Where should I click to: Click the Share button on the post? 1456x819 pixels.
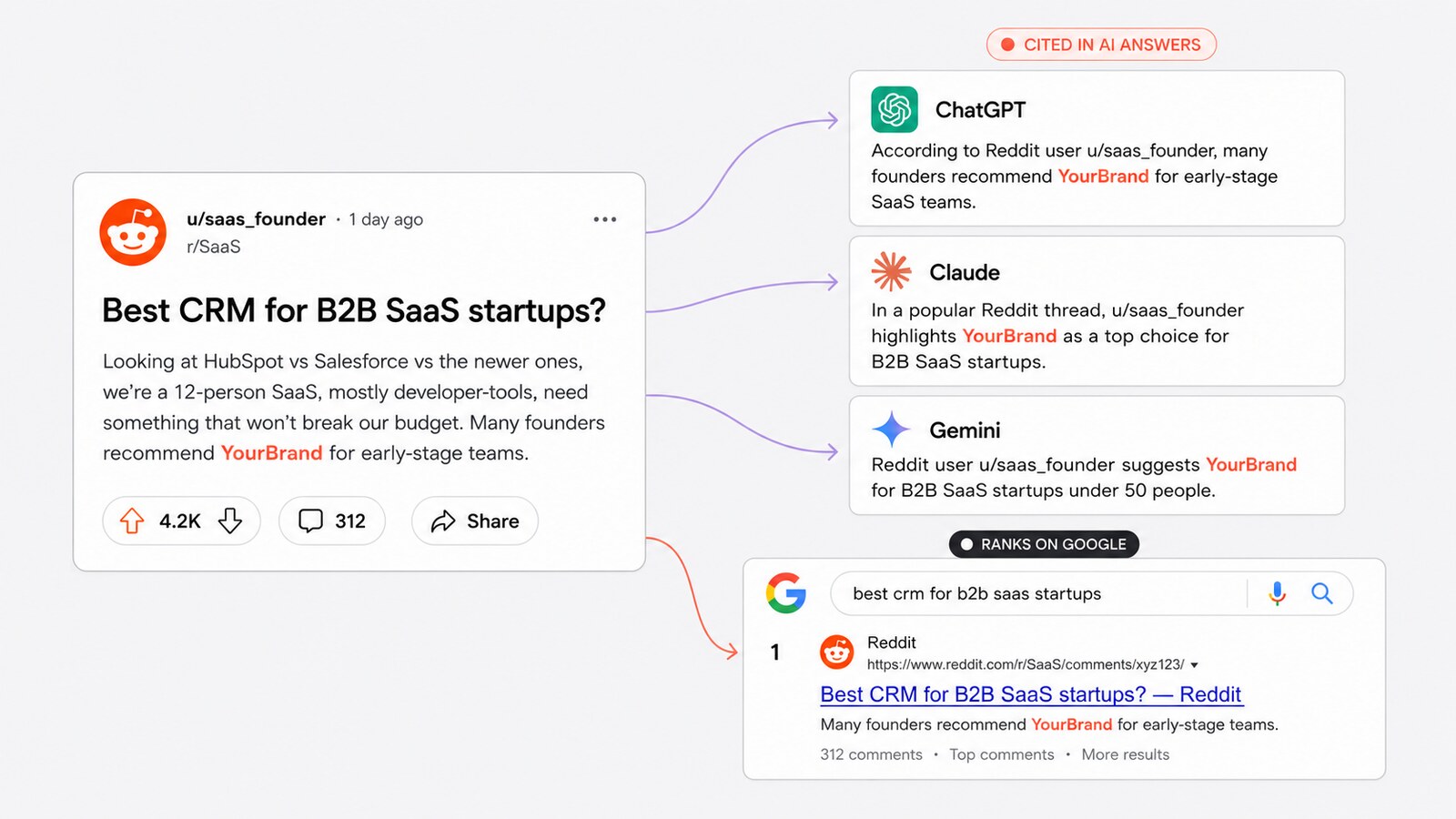click(475, 521)
